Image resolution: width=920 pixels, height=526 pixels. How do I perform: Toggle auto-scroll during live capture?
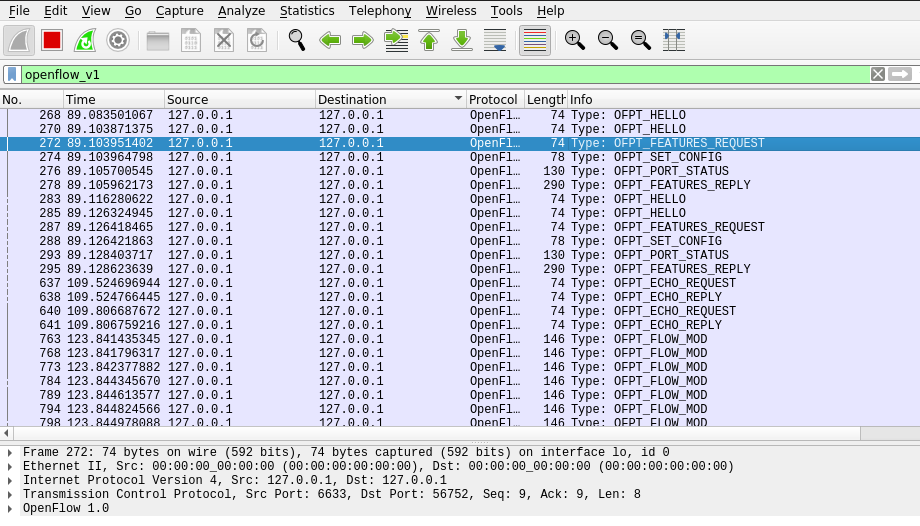[x=495, y=40]
